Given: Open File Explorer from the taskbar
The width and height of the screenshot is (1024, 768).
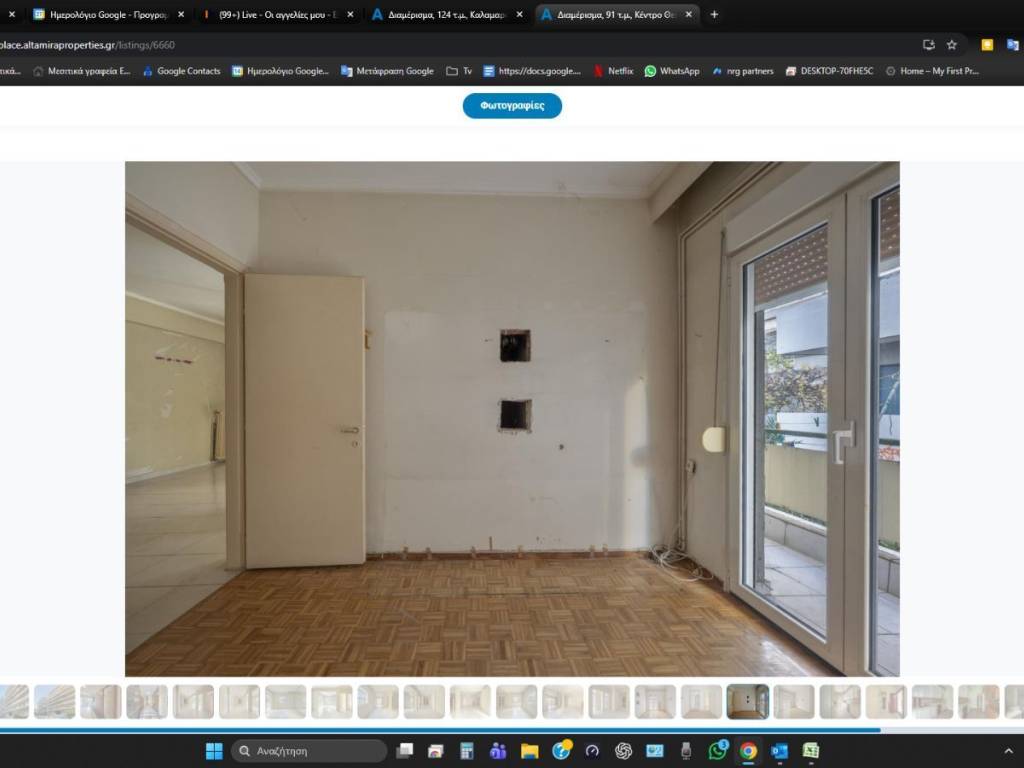Looking at the screenshot, I should (x=529, y=751).
